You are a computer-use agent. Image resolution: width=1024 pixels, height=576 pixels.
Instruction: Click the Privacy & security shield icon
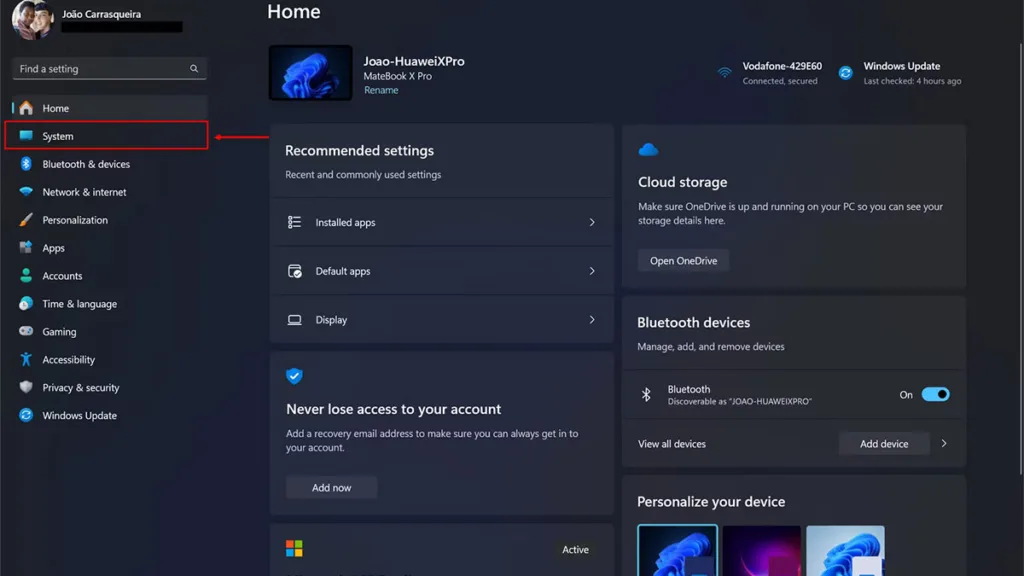[x=26, y=387]
